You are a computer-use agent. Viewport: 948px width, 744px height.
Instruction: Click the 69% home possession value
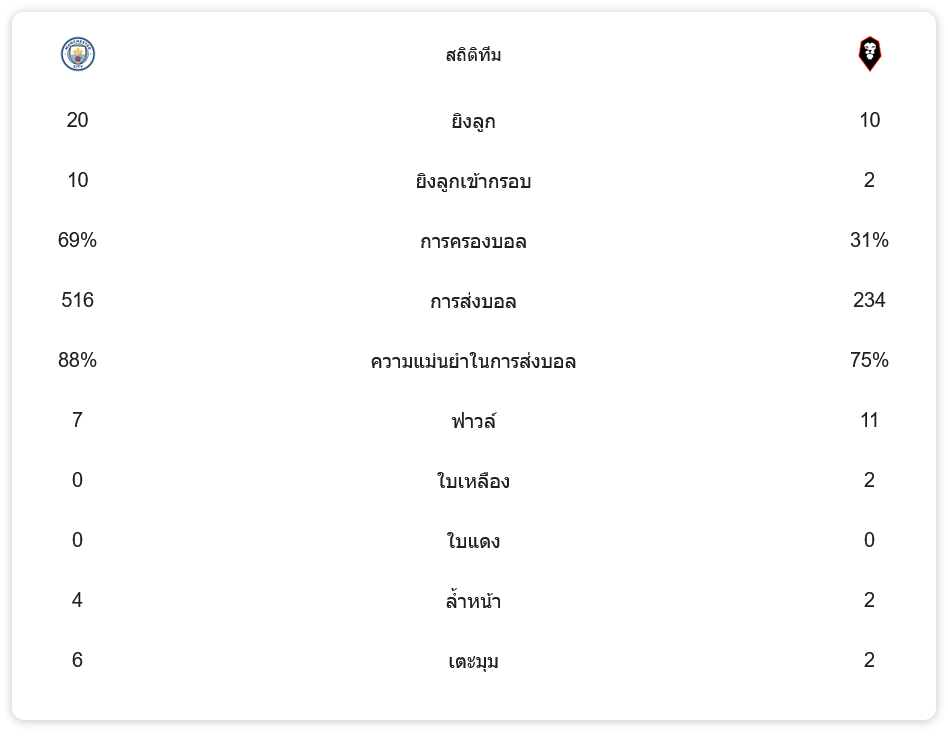(78, 240)
